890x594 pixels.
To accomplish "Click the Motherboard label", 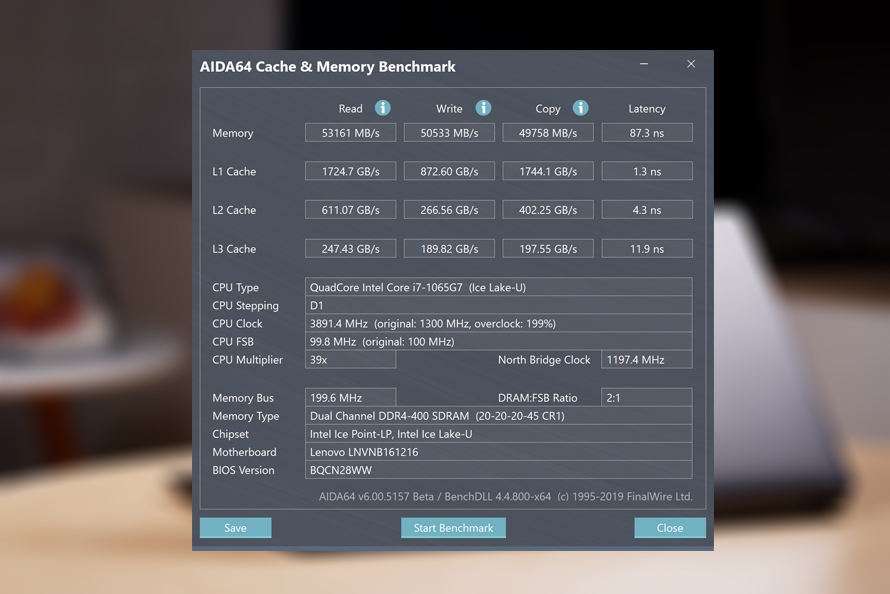I will click(244, 452).
